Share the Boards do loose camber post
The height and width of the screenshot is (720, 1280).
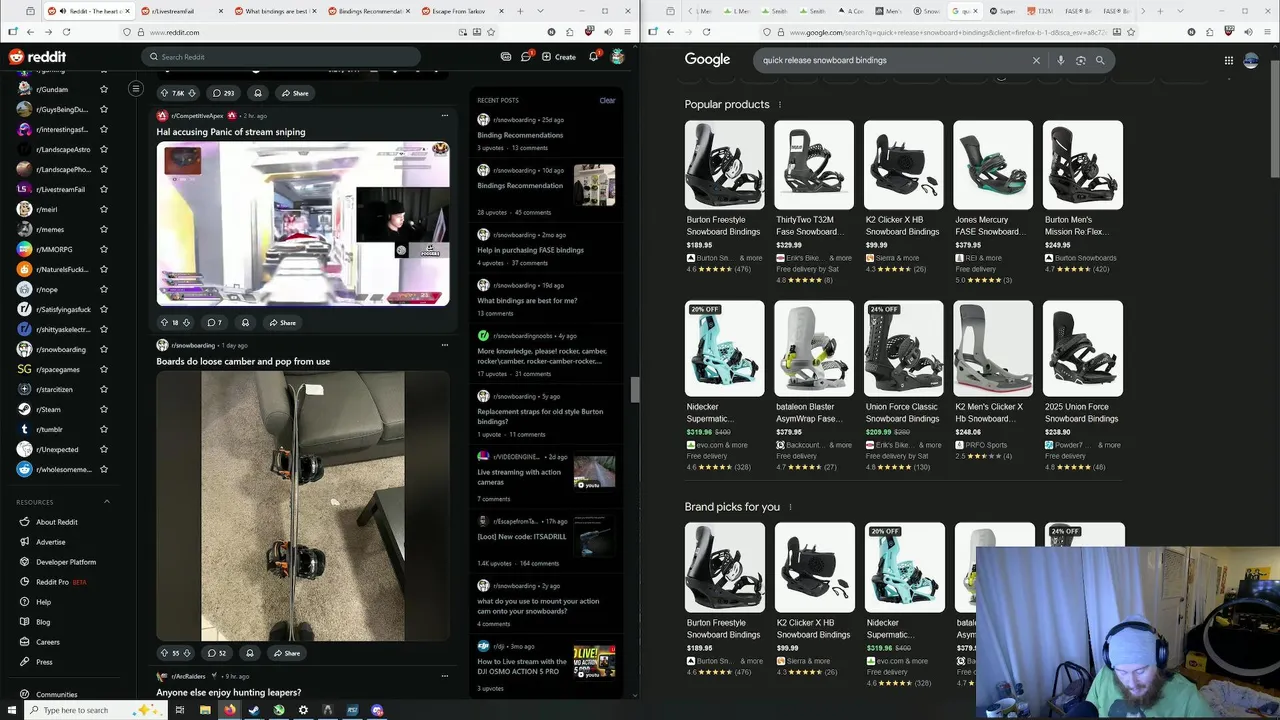285,653
